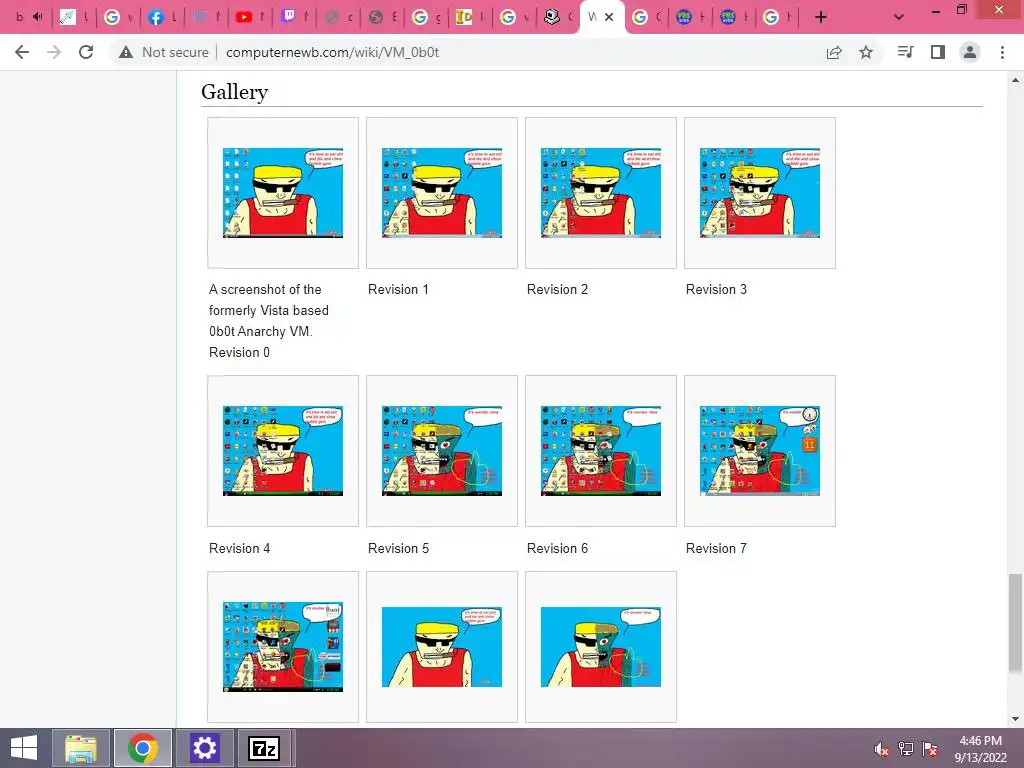
Task: Open the Revision 6 thumbnail
Action: (601, 451)
